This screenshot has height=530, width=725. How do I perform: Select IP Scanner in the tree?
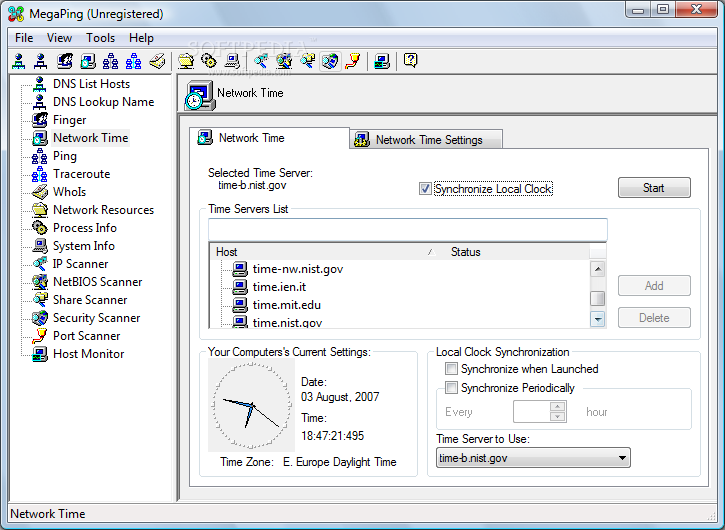click(x=80, y=264)
